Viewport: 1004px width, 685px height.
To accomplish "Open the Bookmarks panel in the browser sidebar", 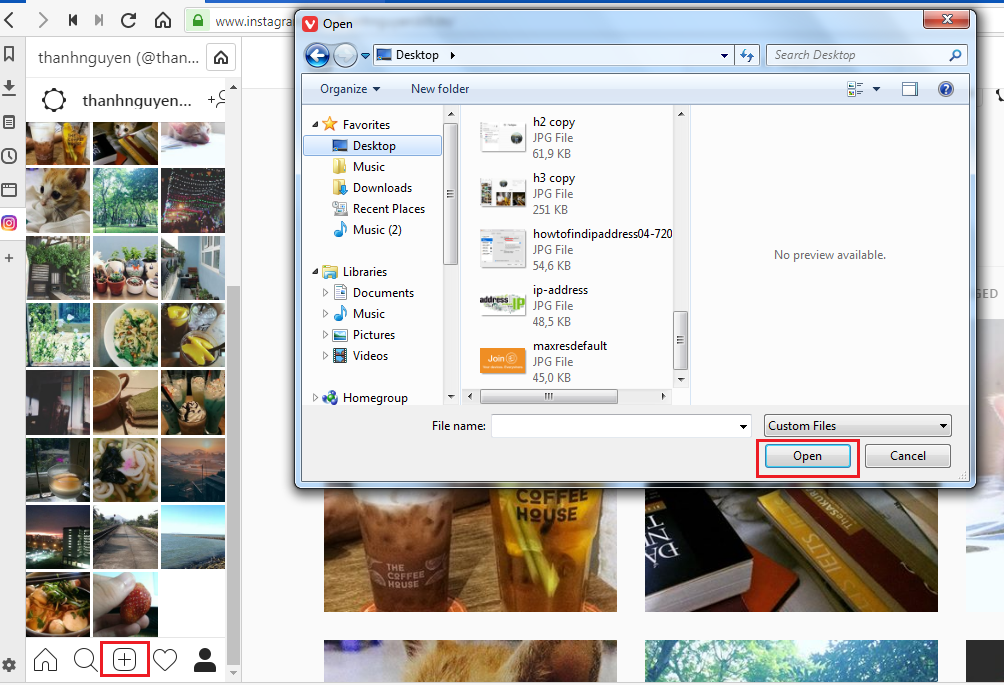I will tap(9, 53).
